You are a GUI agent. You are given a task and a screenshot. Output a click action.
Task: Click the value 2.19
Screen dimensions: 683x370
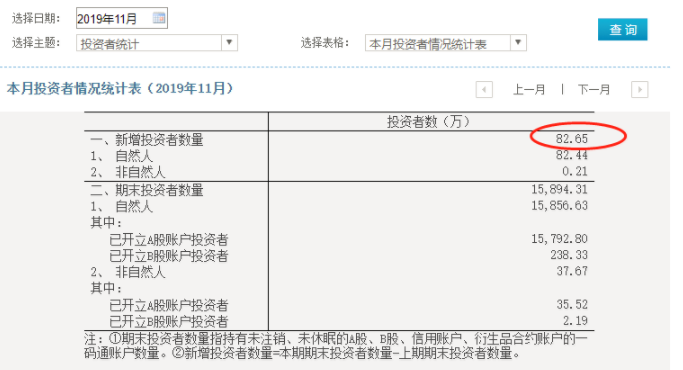(x=575, y=321)
